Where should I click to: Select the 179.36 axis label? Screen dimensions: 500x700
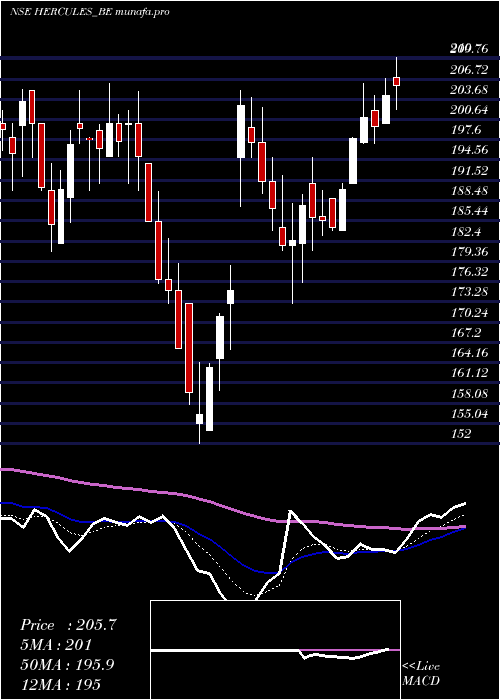pos(469,251)
